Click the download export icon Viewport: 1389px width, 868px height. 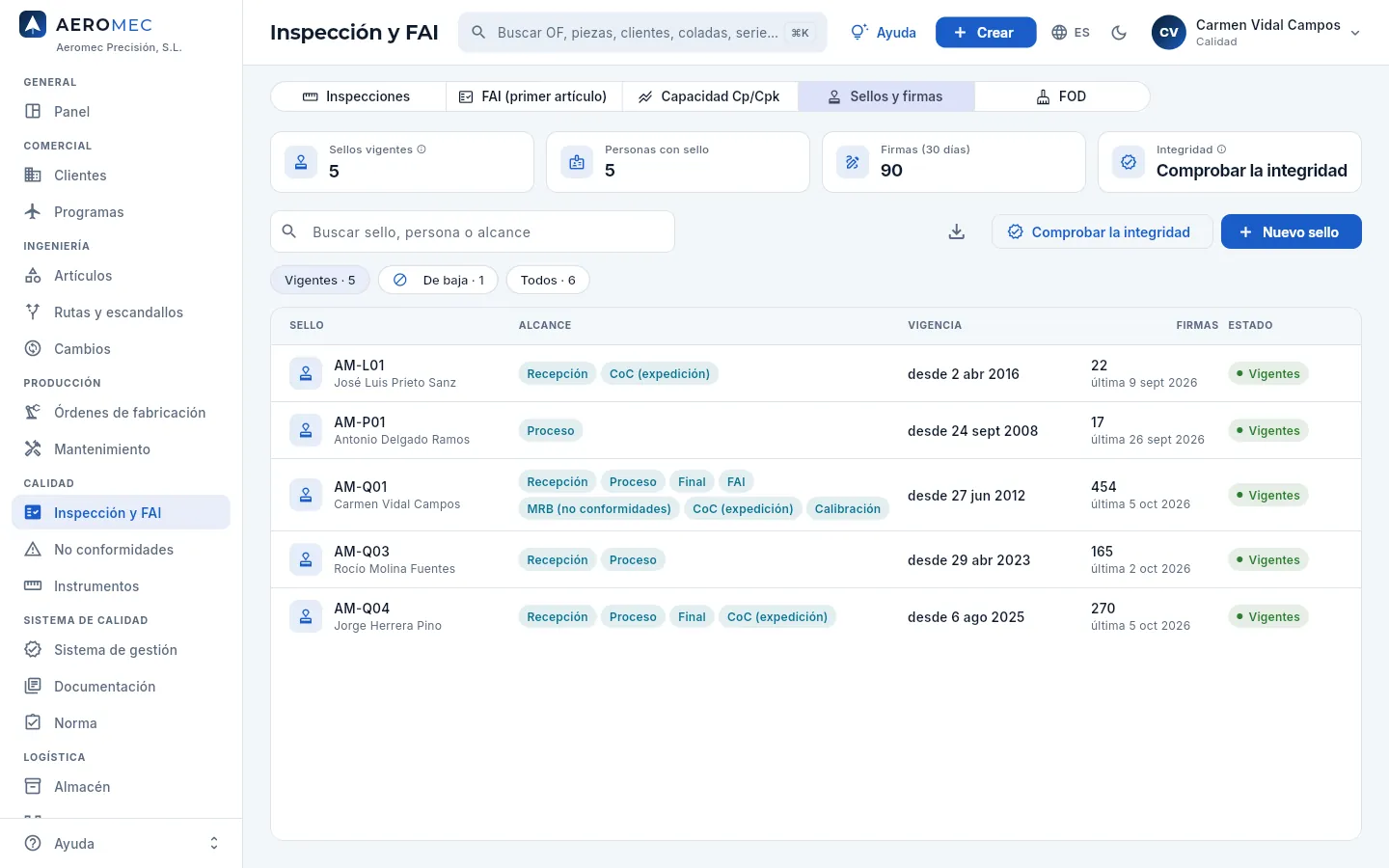coord(957,231)
